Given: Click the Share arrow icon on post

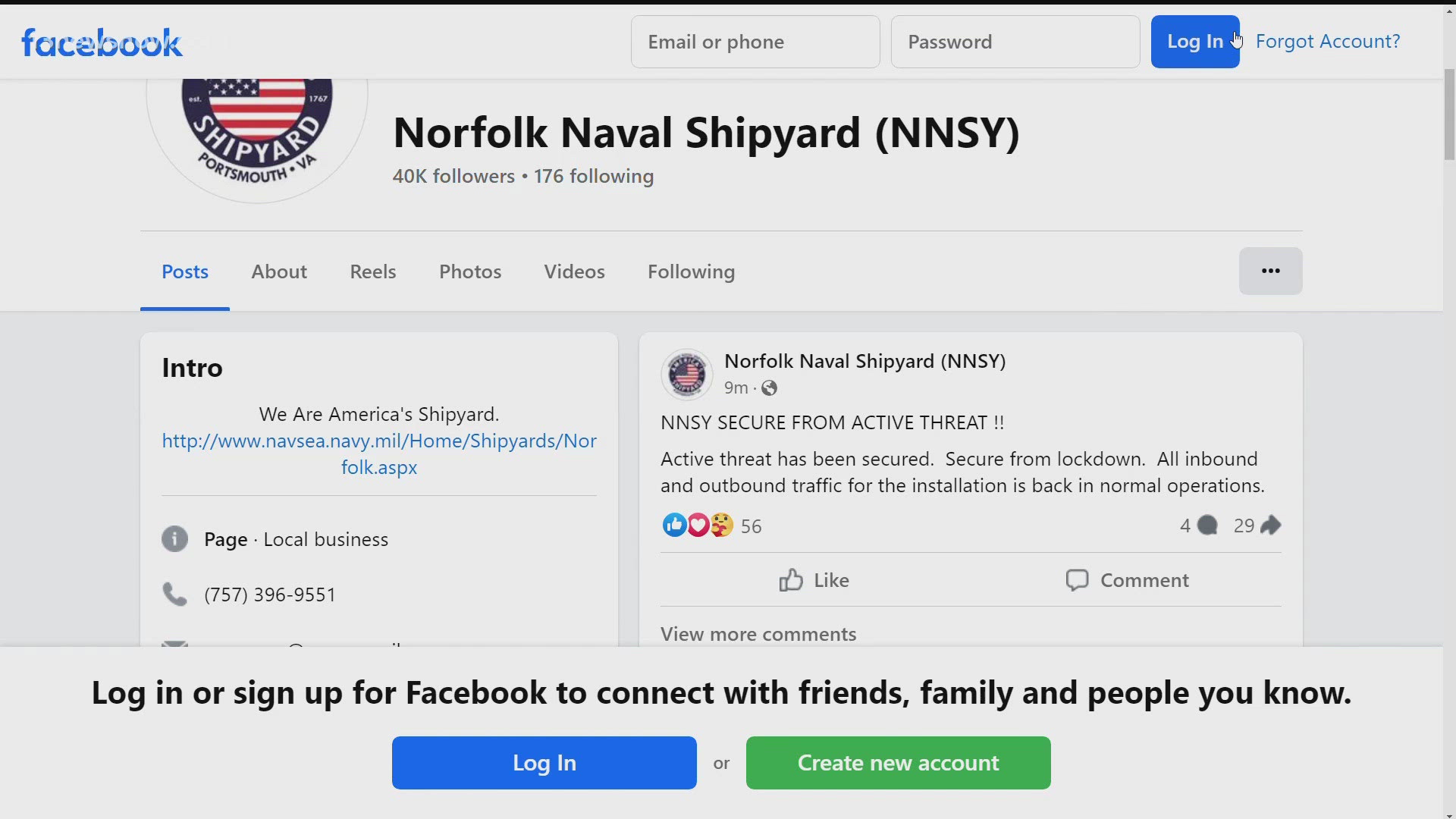Looking at the screenshot, I should 1272,525.
